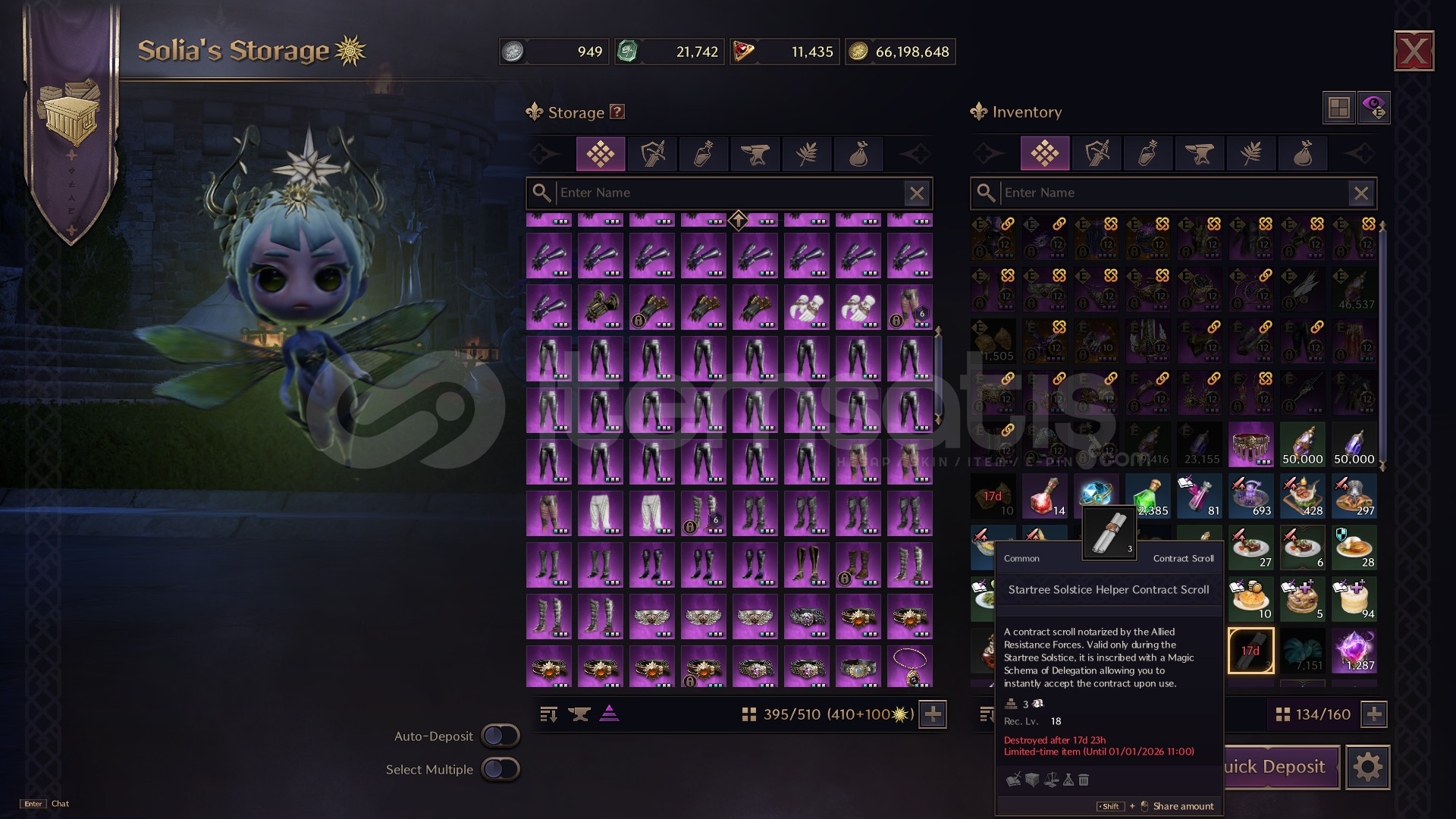Click the Storage list scrollbar
Image resolution: width=1456 pixels, height=819 pixels.
tap(938, 375)
